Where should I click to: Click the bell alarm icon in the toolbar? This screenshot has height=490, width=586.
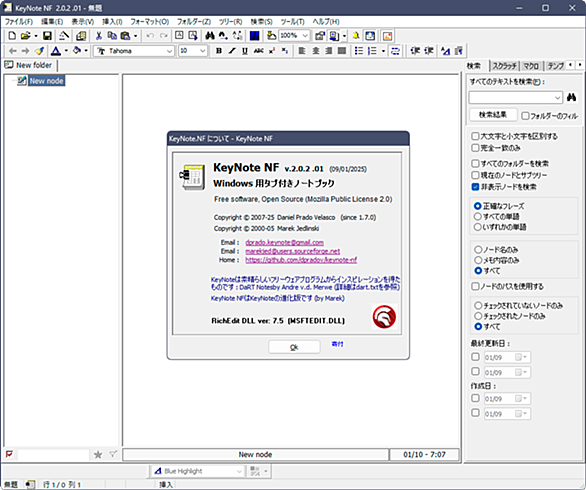click(x=356, y=36)
